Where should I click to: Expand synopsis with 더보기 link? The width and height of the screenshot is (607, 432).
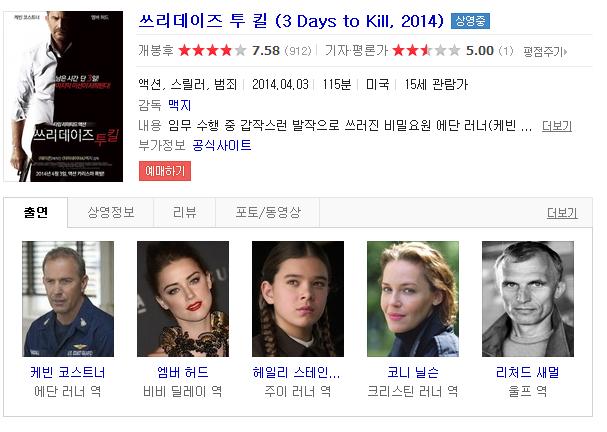557,126
